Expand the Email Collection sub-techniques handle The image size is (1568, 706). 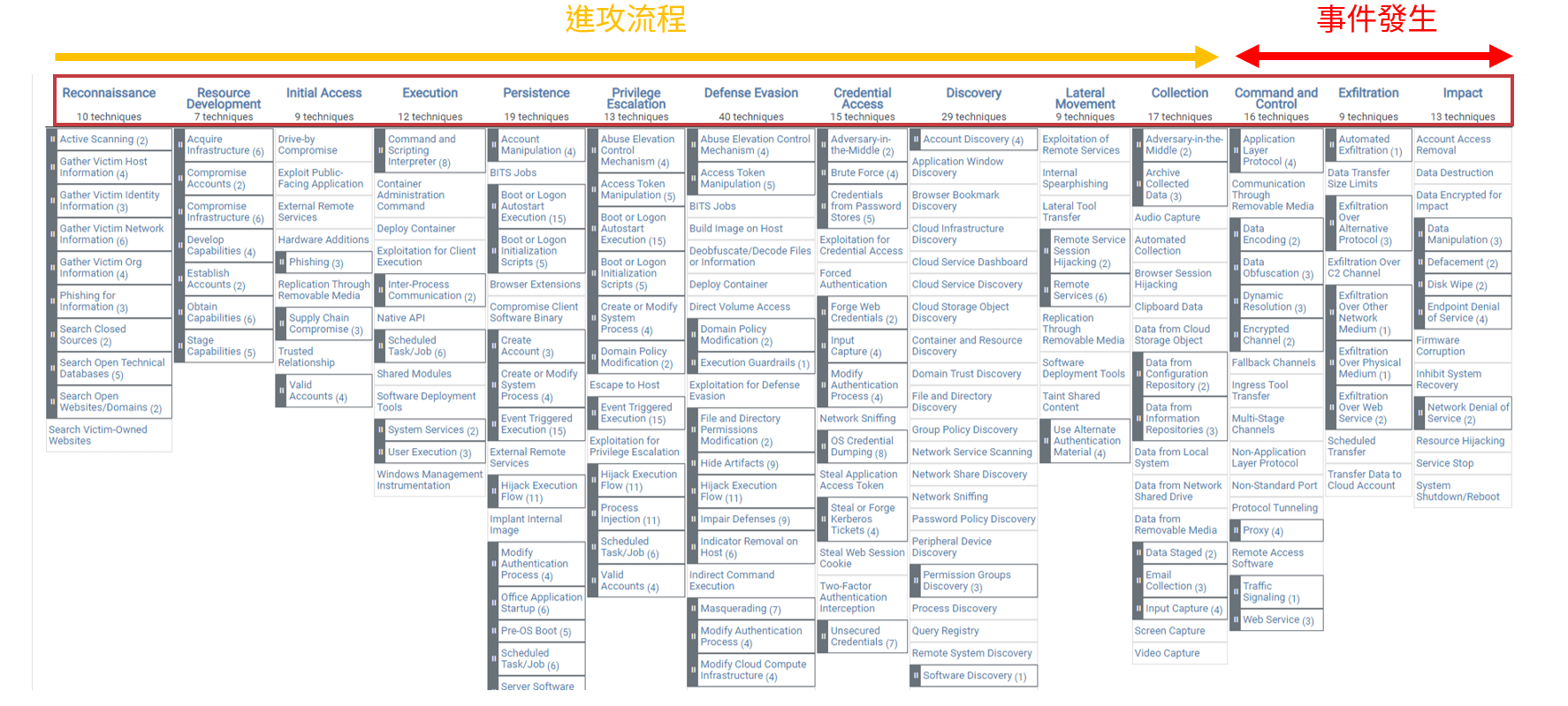click(x=1138, y=581)
